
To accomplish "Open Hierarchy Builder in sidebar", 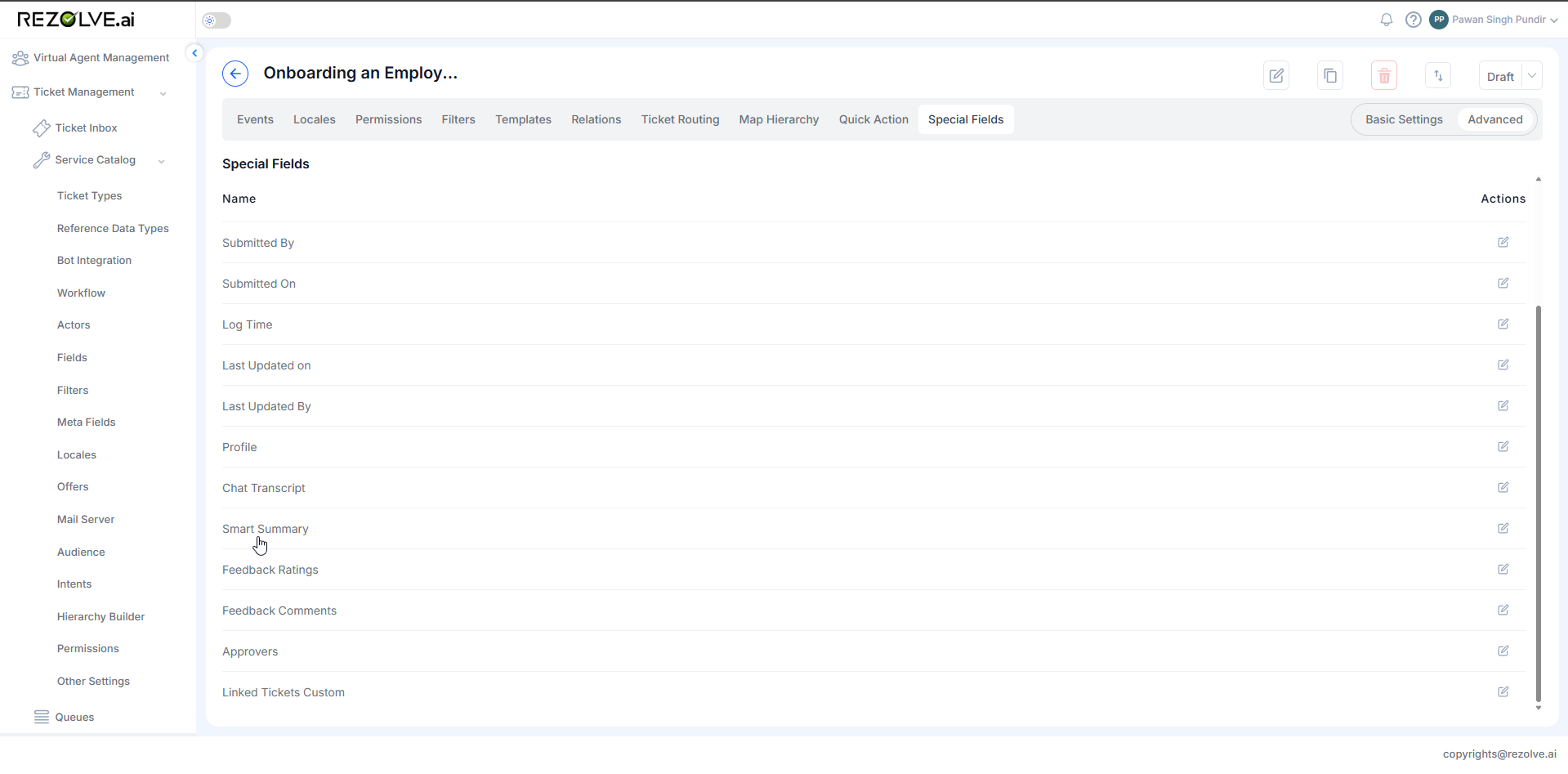I will click(x=101, y=617).
